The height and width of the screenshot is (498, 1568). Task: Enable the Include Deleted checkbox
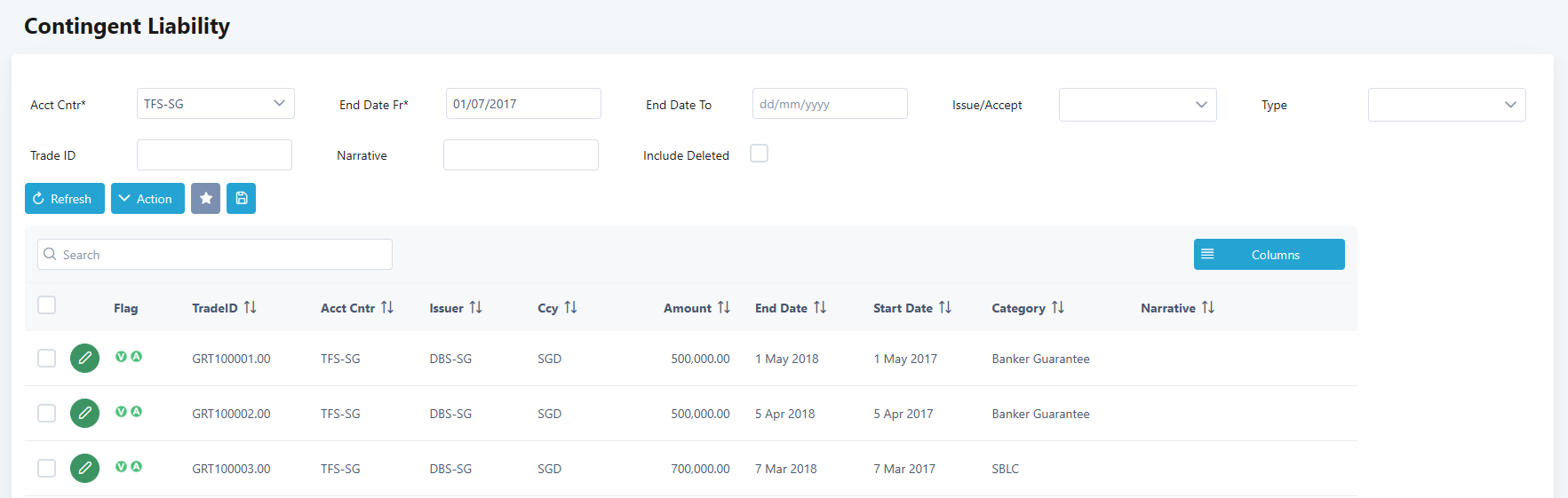coord(759,154)
